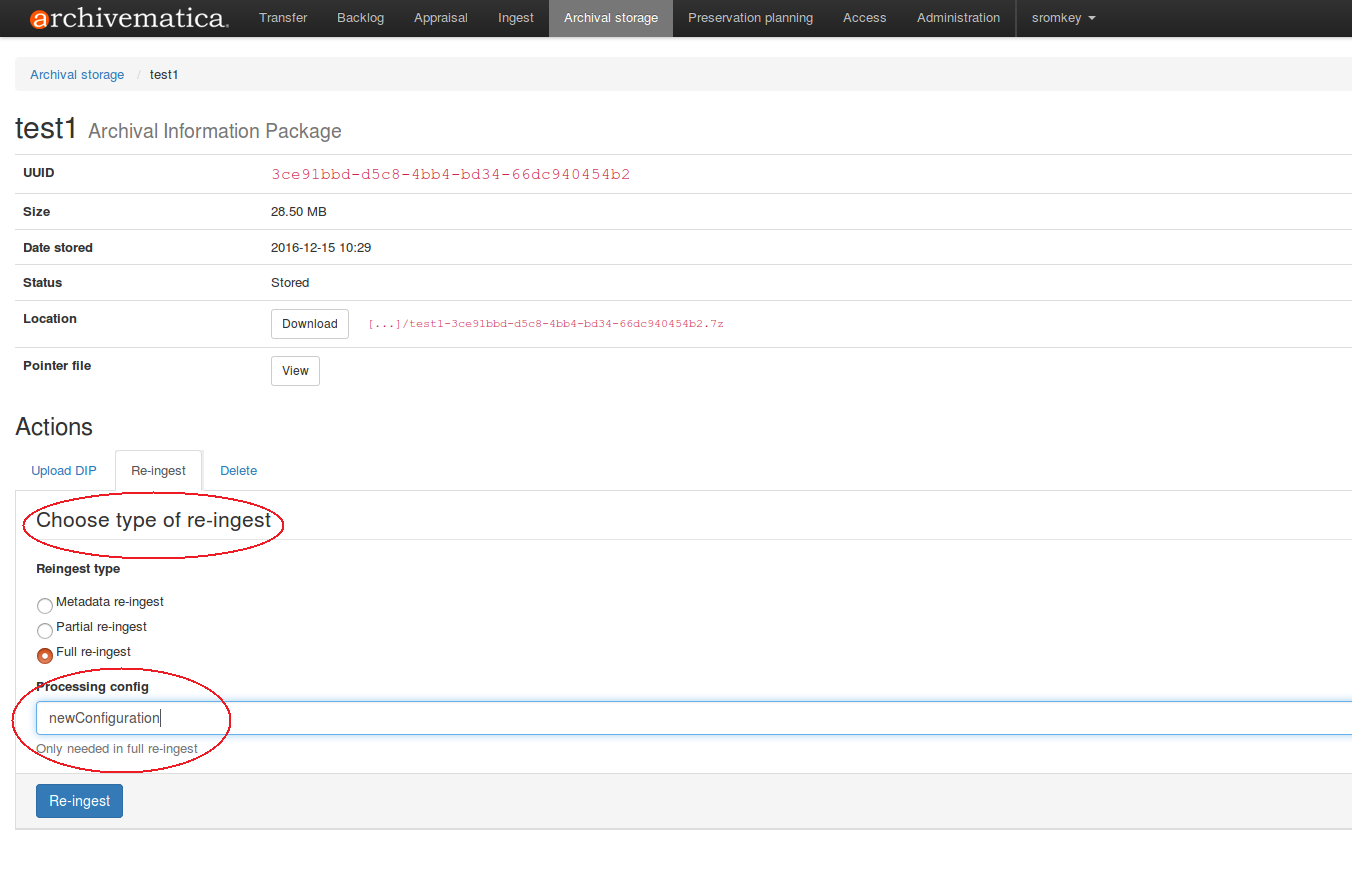View the pointer file
The width and height of the screenshot is (1352, 884).
click(295, 371)
